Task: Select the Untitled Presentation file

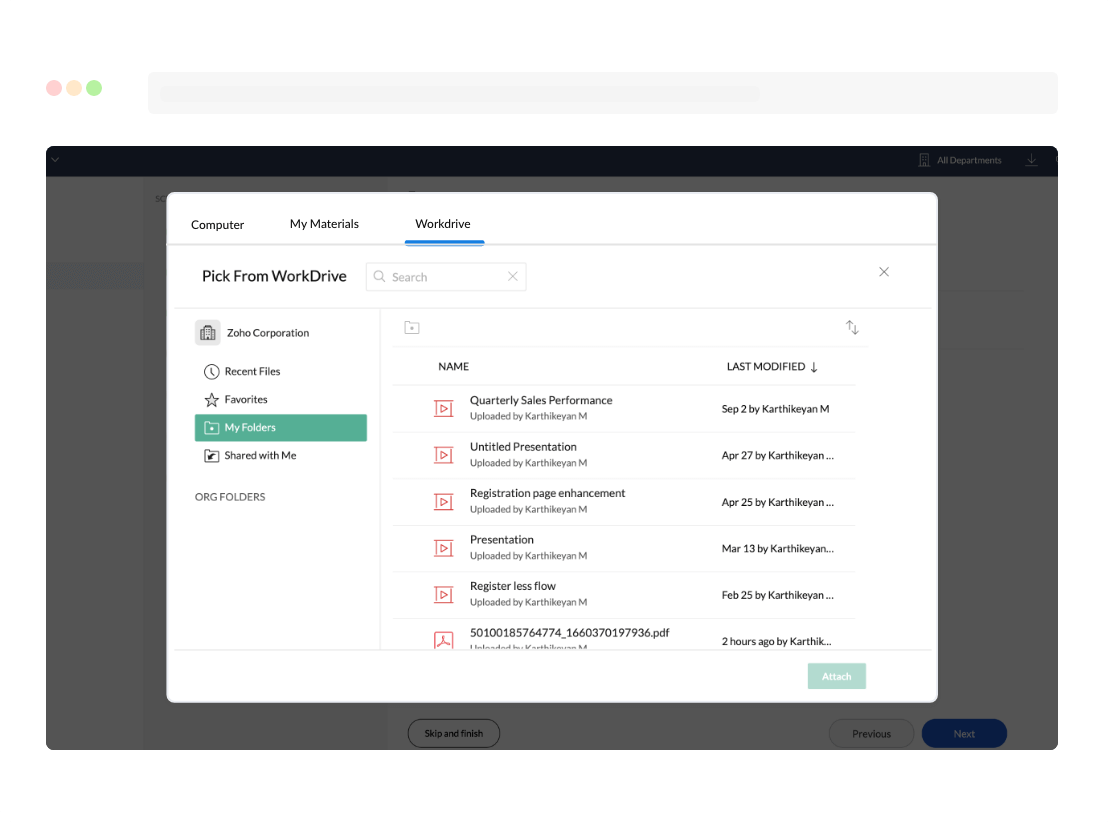Action: pyautogui.click(x=624, y=455)
